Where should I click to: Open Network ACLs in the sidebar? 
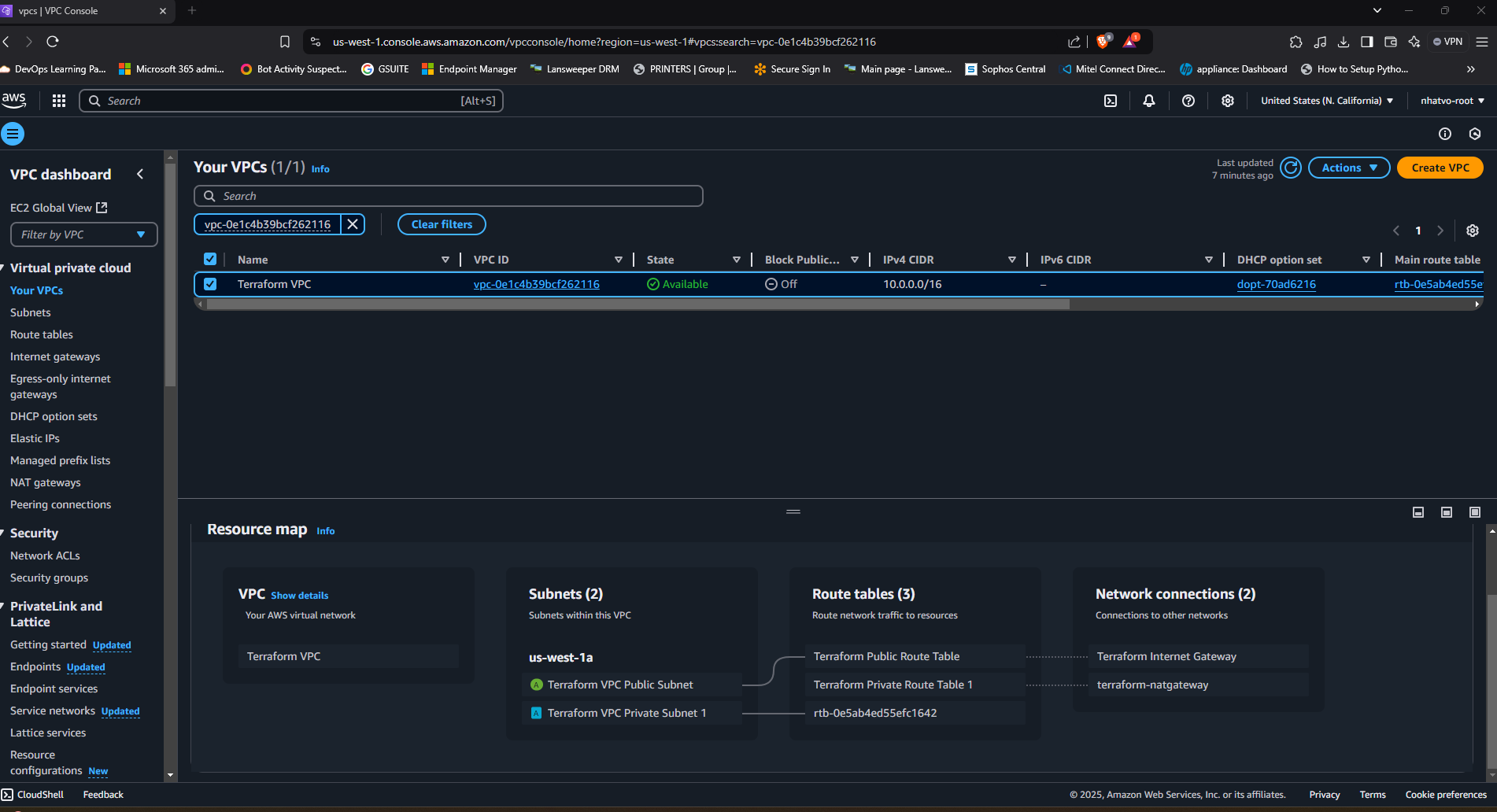[x=45, y=555]
